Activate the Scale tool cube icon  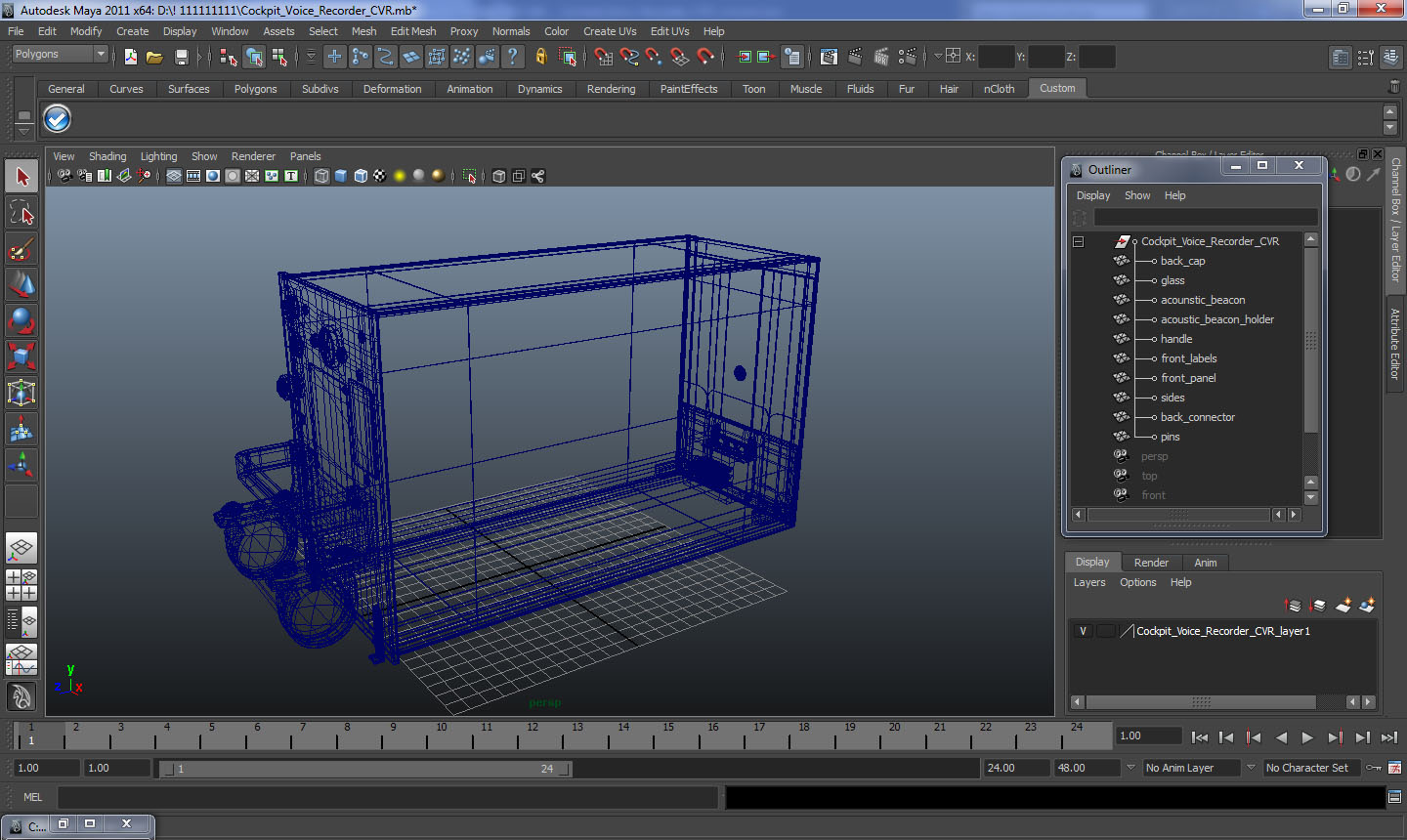21,357
